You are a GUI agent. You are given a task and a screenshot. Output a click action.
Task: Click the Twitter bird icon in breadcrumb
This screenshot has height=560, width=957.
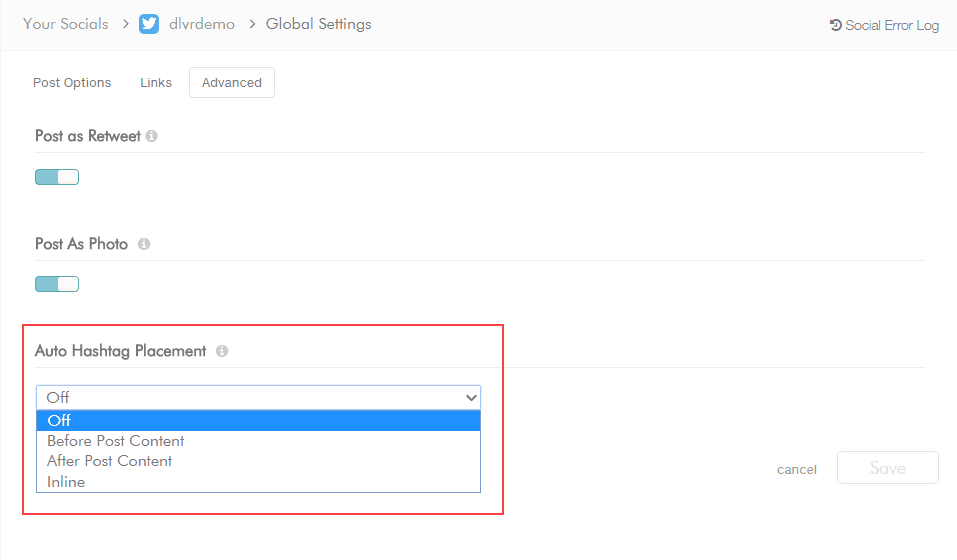[149, 24]
